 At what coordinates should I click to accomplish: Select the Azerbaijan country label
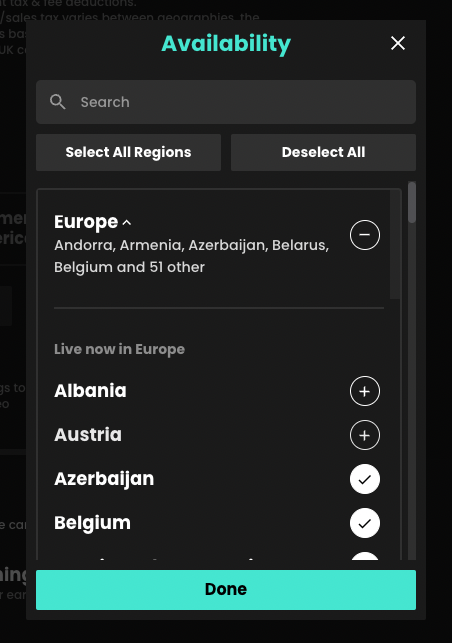point(104,479)
